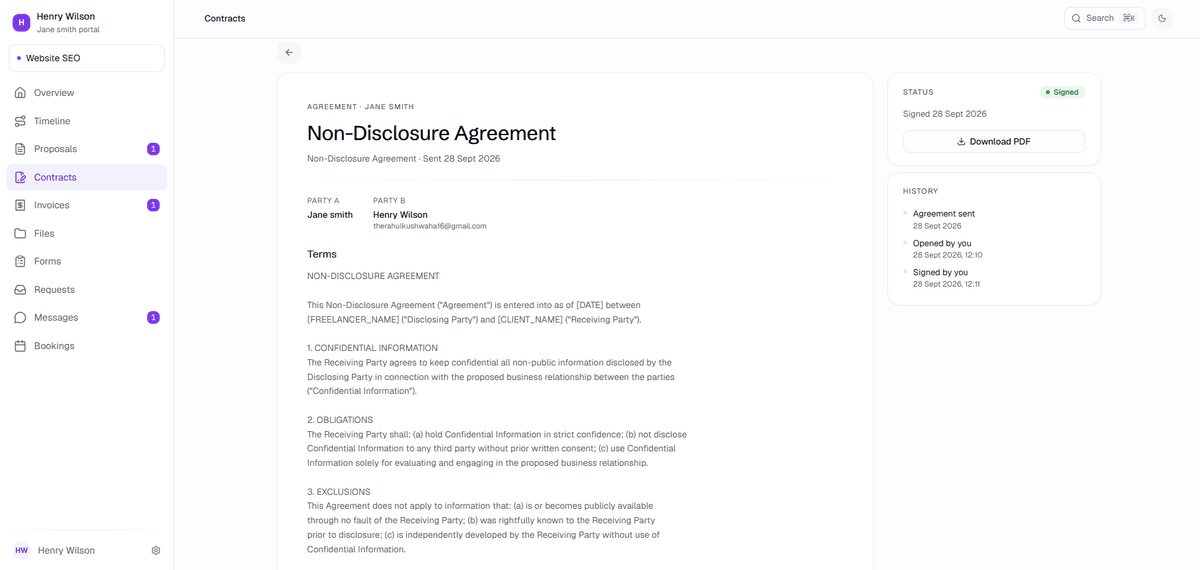
Task: Click the Contracts pen icon in the sidebar
Action: [x=21, y=177]
